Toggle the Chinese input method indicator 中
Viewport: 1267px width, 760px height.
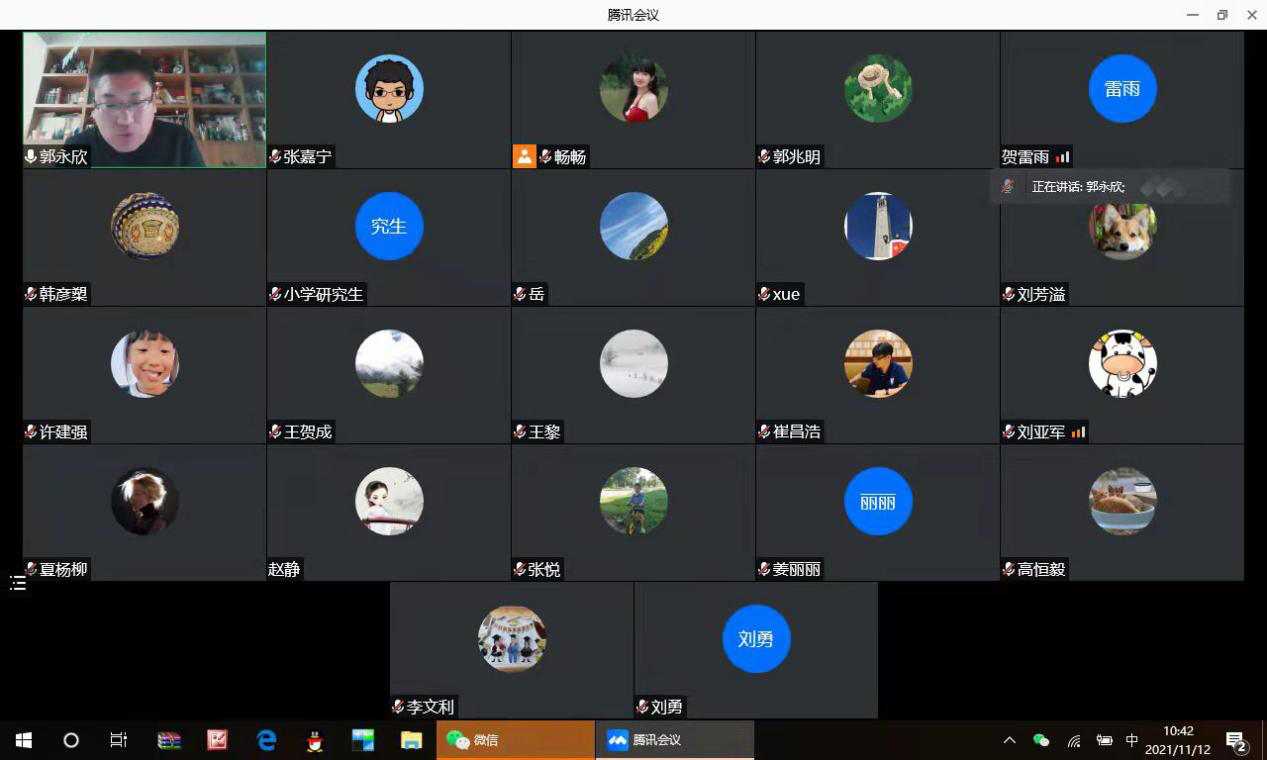pos(1132,740)
